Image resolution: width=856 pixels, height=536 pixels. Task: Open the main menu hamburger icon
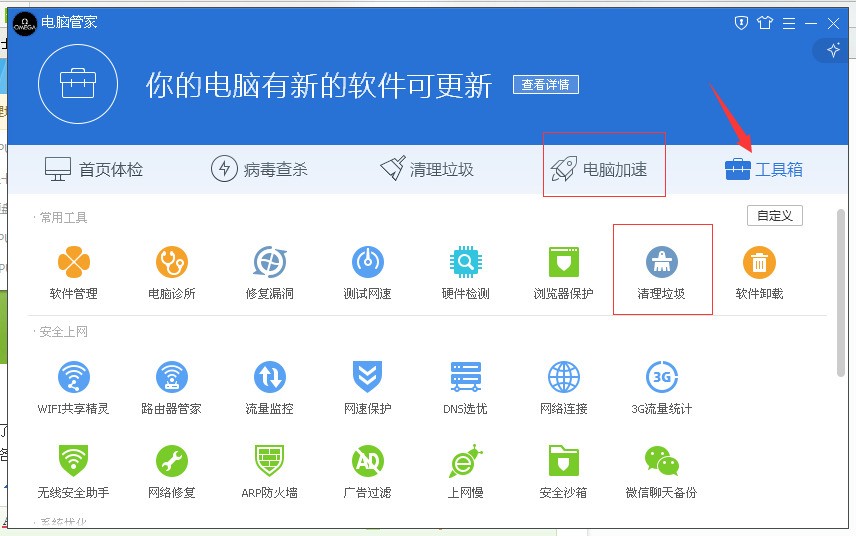coord(788,23)
